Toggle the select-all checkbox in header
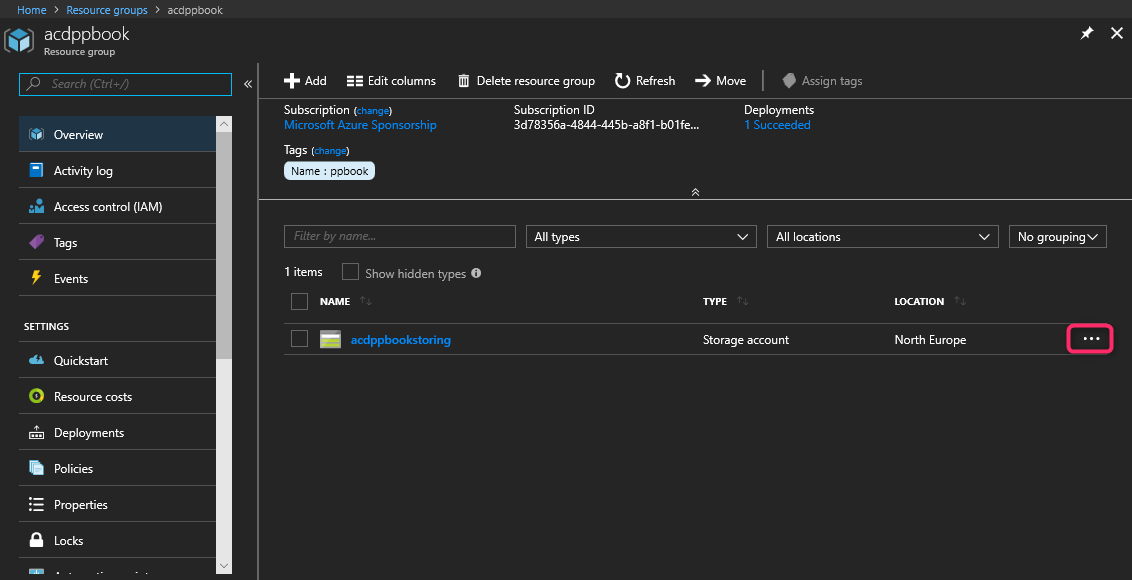 pyautogui.click(x=299, y=301)
